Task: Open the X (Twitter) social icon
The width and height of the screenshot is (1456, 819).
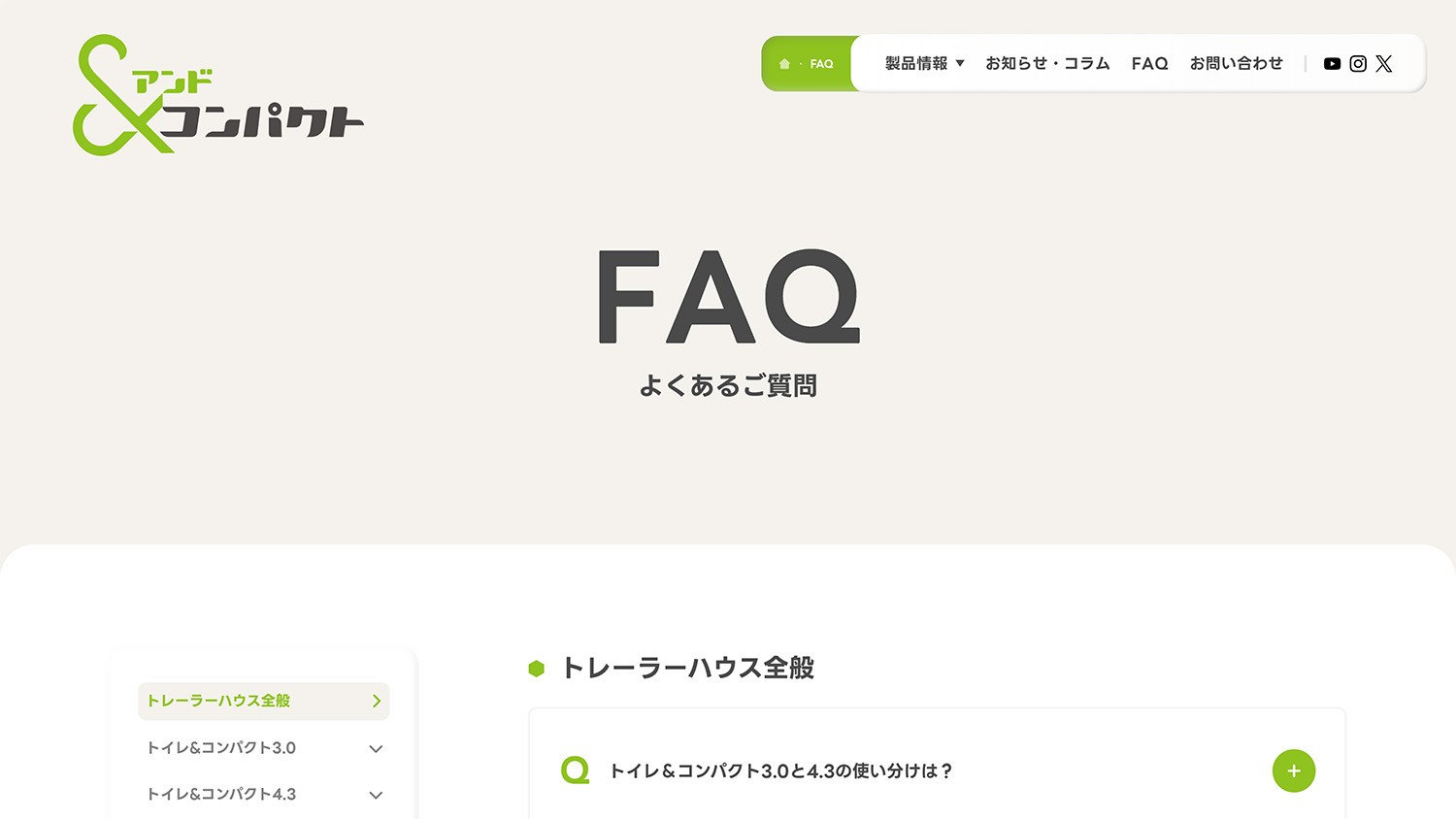Action: tap(1384, 64)
